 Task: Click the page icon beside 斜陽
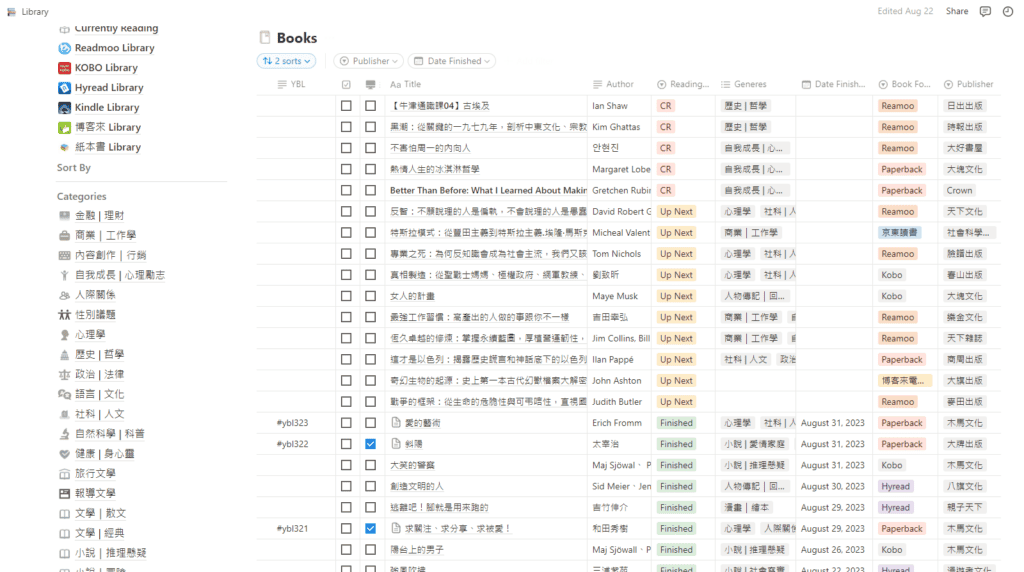pos(396,443)
